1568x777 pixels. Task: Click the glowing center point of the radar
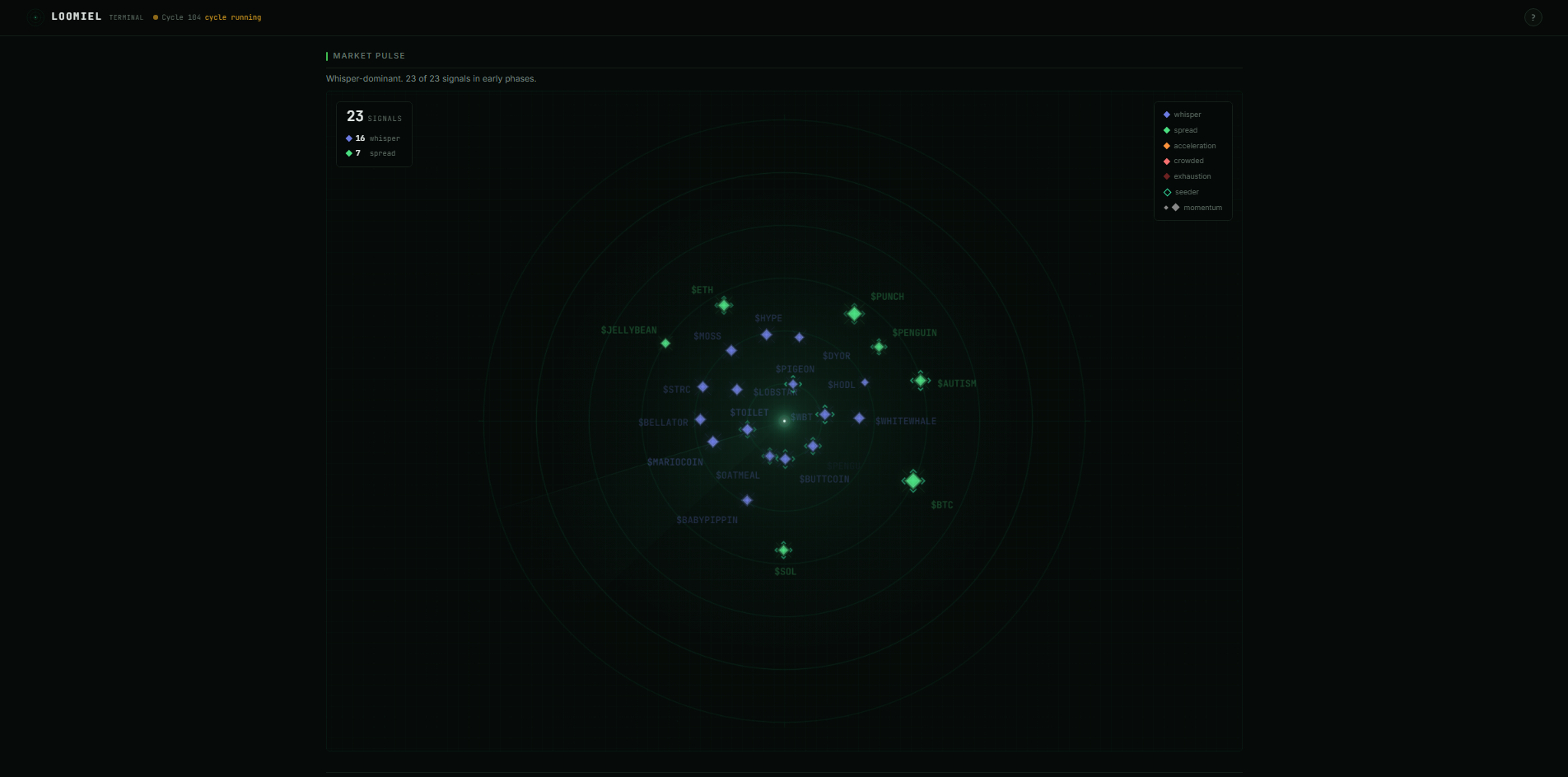click(x=784, y=421)
